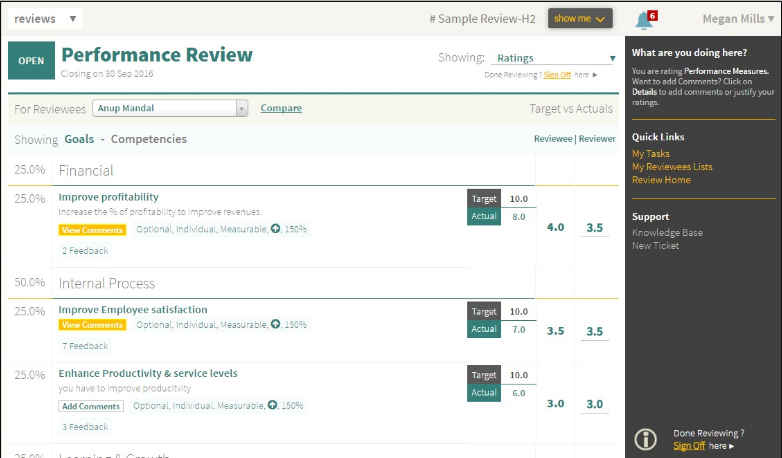Click the show me button
782x458 pixels.
pyautogui.click(x=580, y=19)
